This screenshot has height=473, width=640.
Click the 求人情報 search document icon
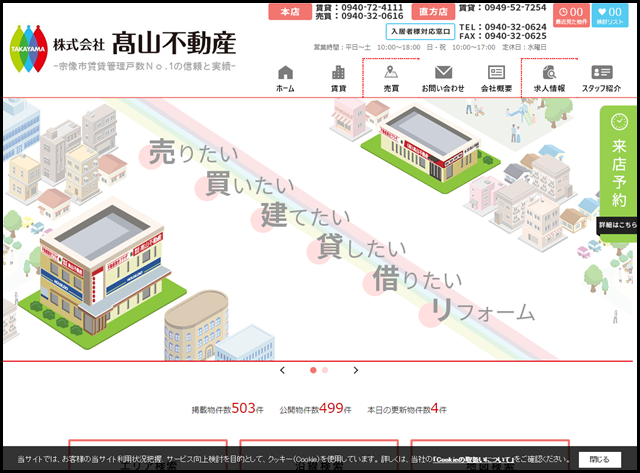[x=549, y=72]
